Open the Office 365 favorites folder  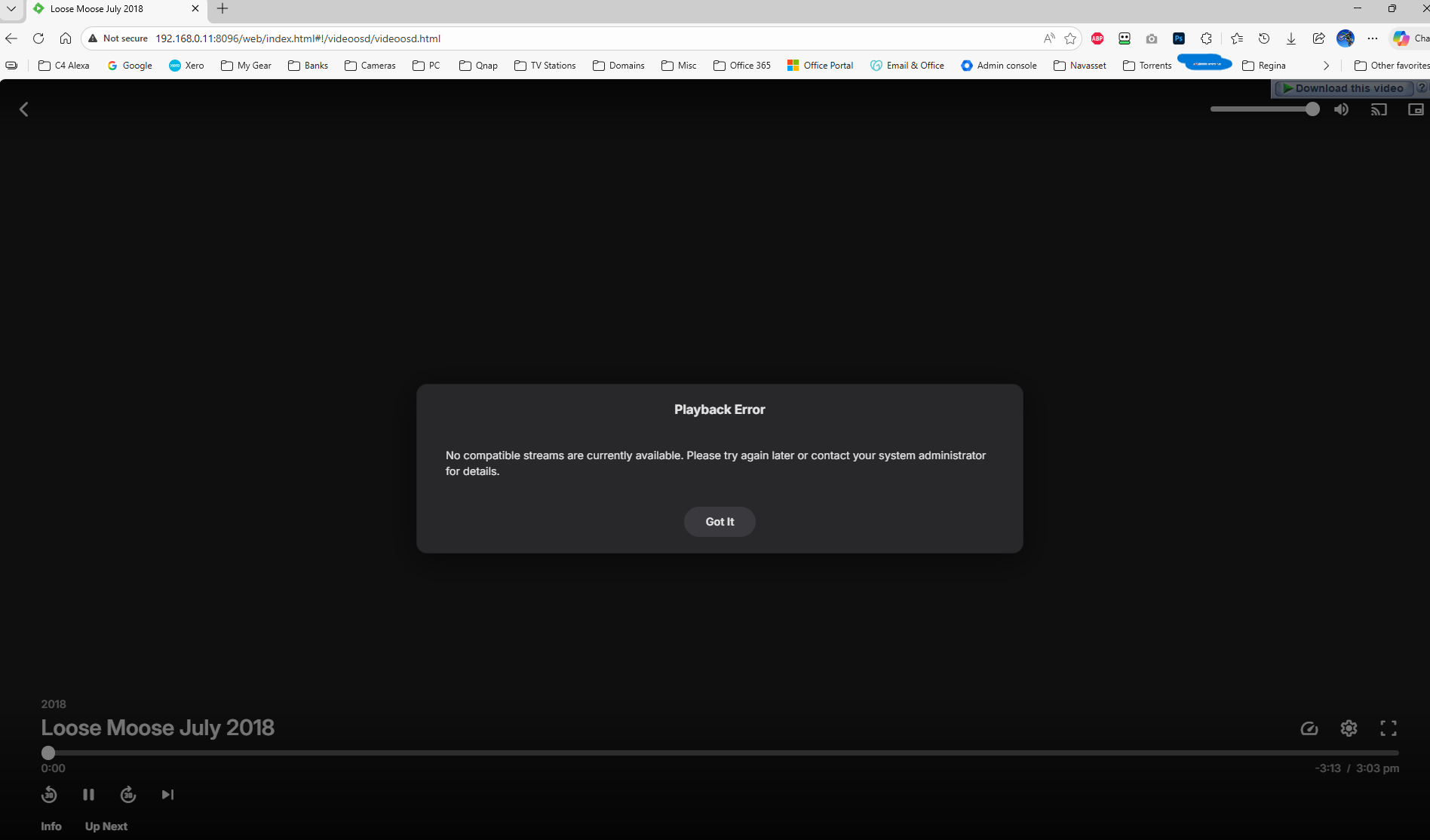click(742, 66)
